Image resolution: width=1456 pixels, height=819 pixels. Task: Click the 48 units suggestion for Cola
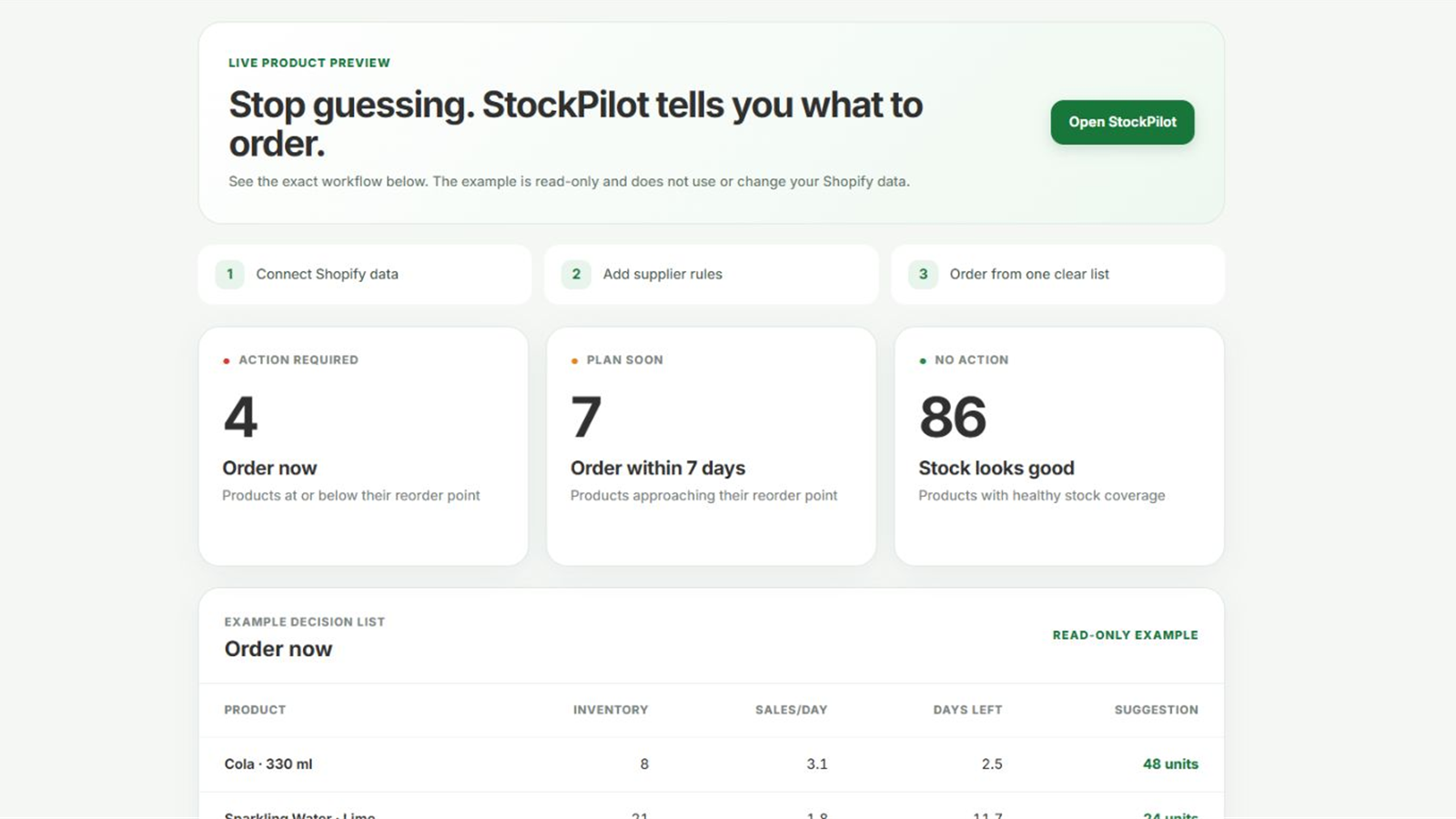pos(1170,764)
